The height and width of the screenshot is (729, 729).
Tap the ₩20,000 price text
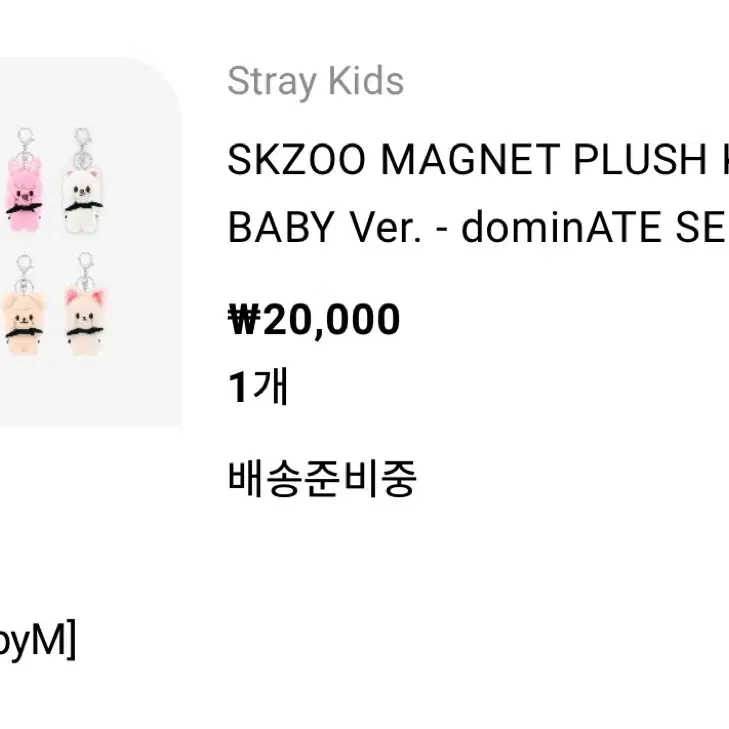[x=314, y=319]
